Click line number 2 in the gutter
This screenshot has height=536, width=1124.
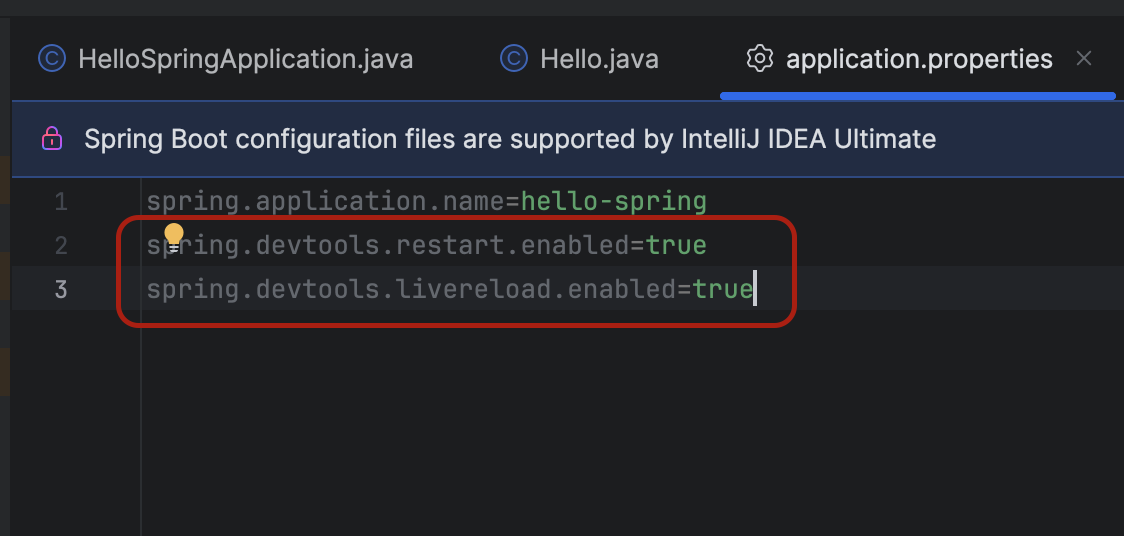tap(61, 245)
